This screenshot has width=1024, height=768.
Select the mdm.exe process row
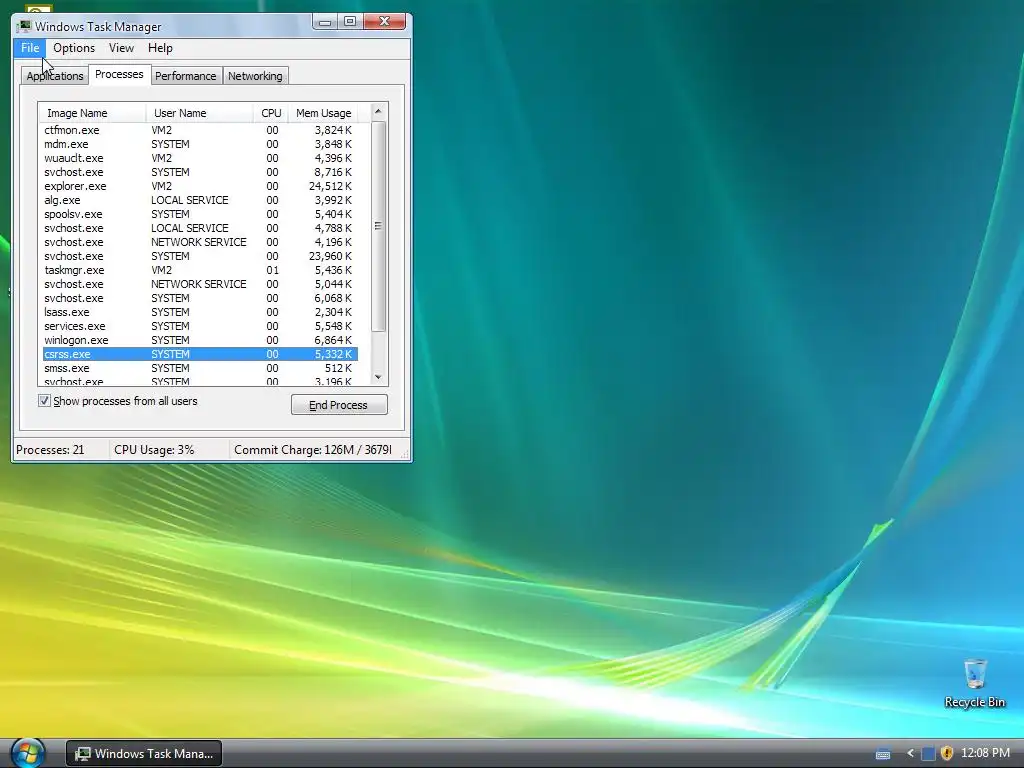pos(200,144)
